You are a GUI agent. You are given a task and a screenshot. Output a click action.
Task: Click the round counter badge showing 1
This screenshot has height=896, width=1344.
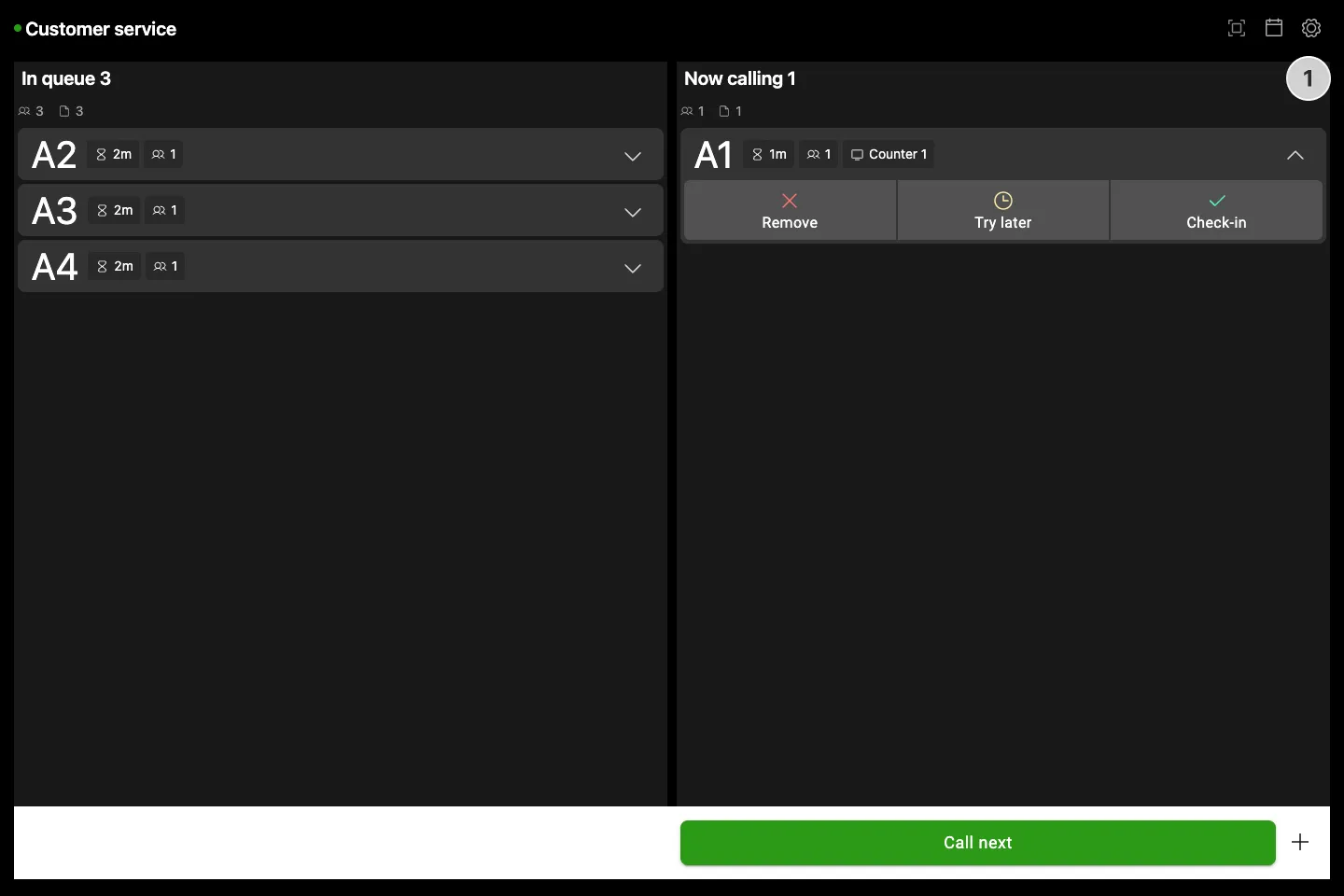tap(1309, 79)
